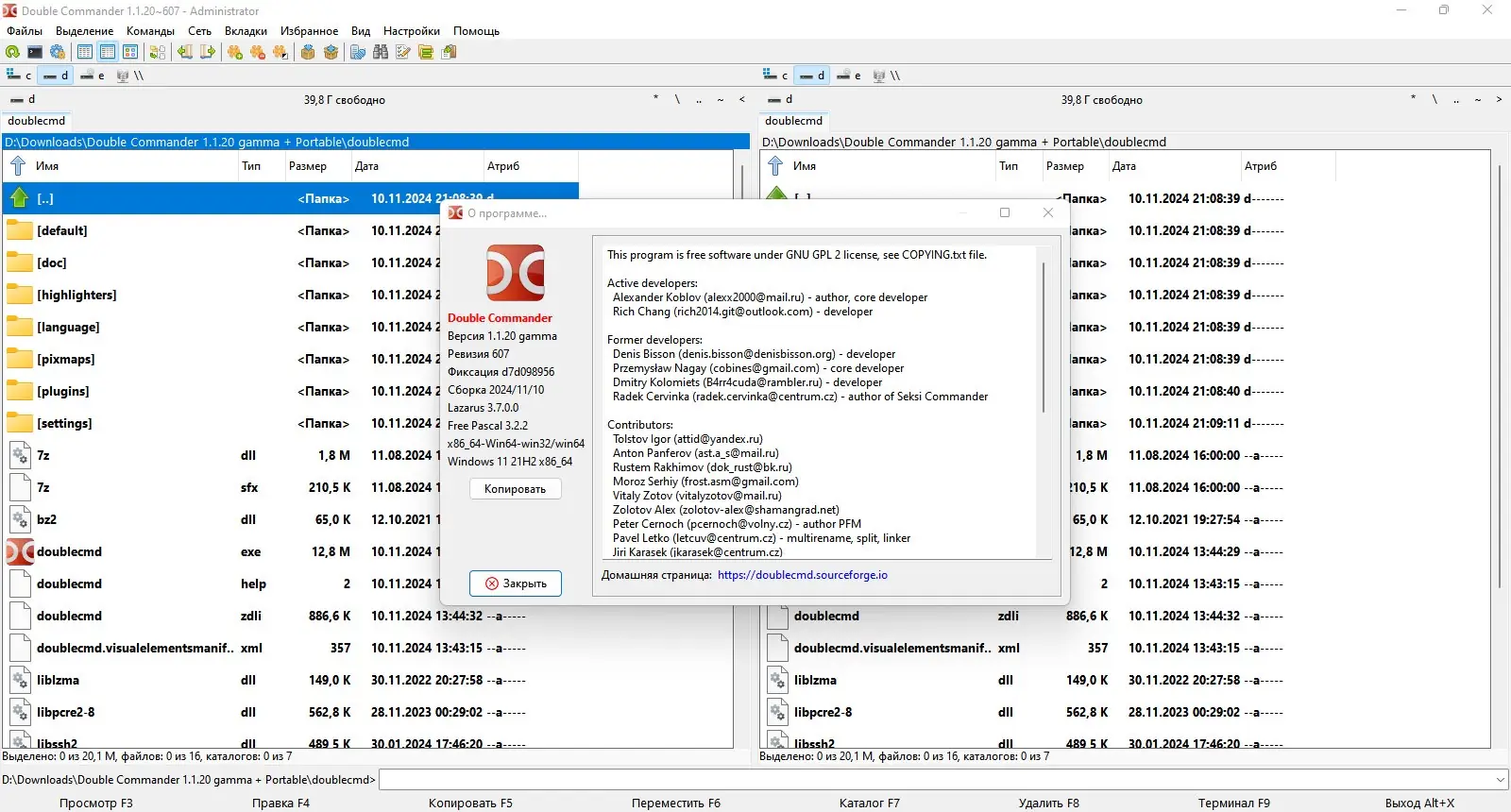The width and height of the screenshot is (1511, 812).
Task: Select the left panel doublecmd tab
Action: point(37,121)
